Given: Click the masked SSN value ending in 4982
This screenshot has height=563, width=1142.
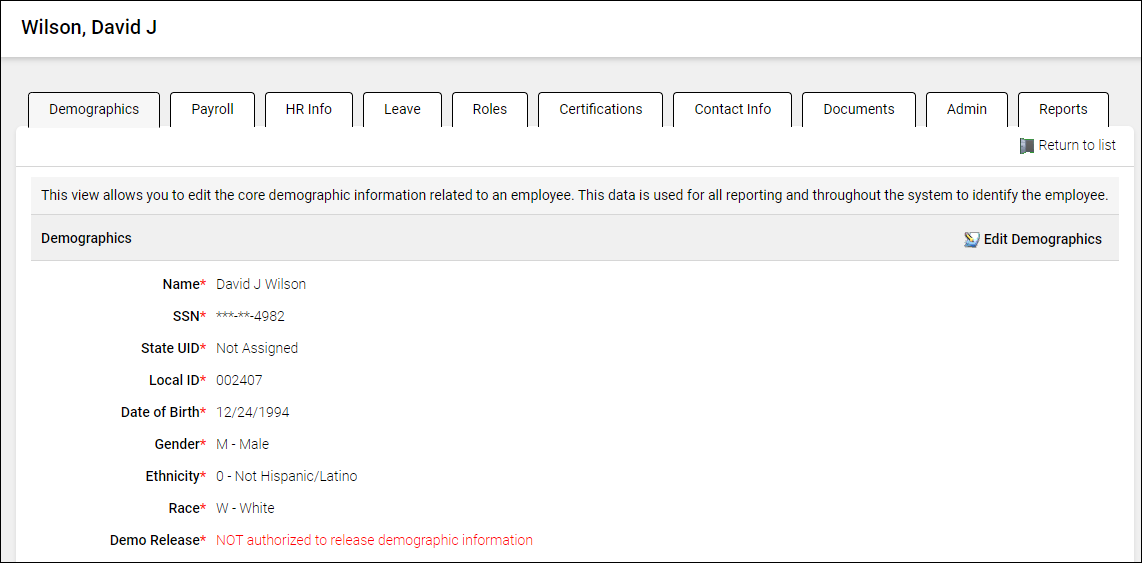Looking at the screenshot, I should 250,317.
